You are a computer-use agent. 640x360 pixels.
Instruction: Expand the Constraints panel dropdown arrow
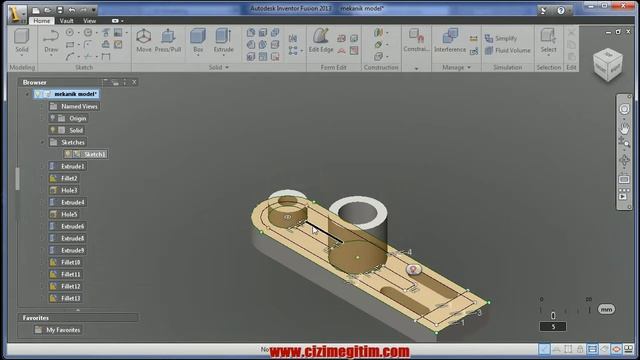(x=416, y=69)
